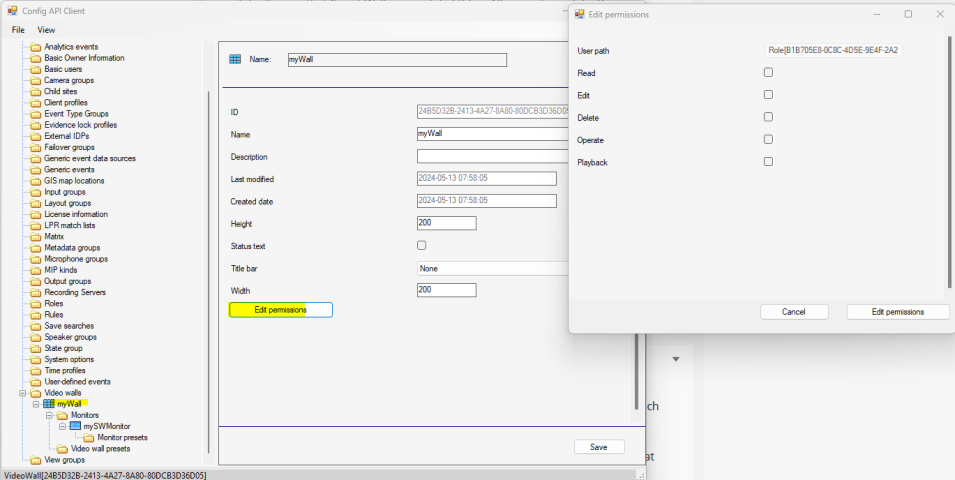
Task: Click the Save button
Action: pyautogui.click(x=598, y=447)
